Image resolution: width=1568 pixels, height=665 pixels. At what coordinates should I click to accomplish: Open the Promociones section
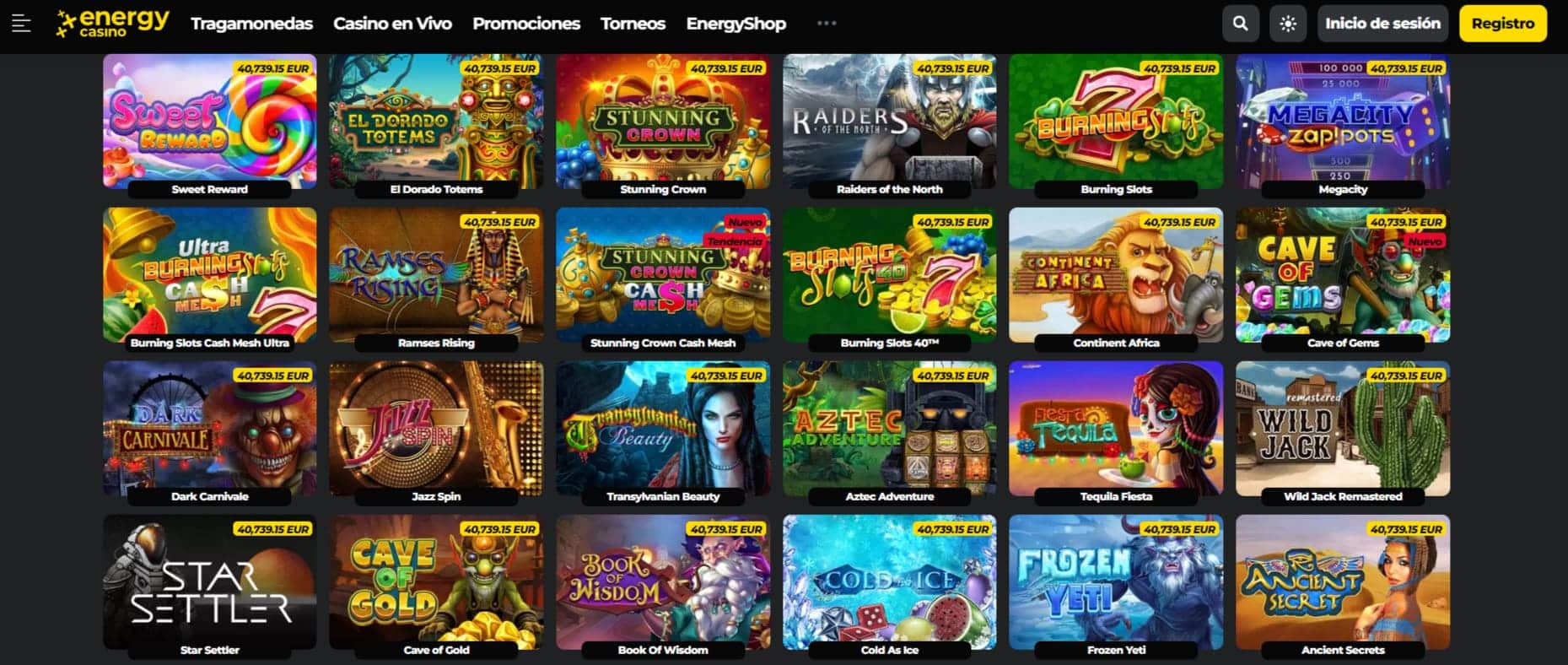(x=526, y=24)
